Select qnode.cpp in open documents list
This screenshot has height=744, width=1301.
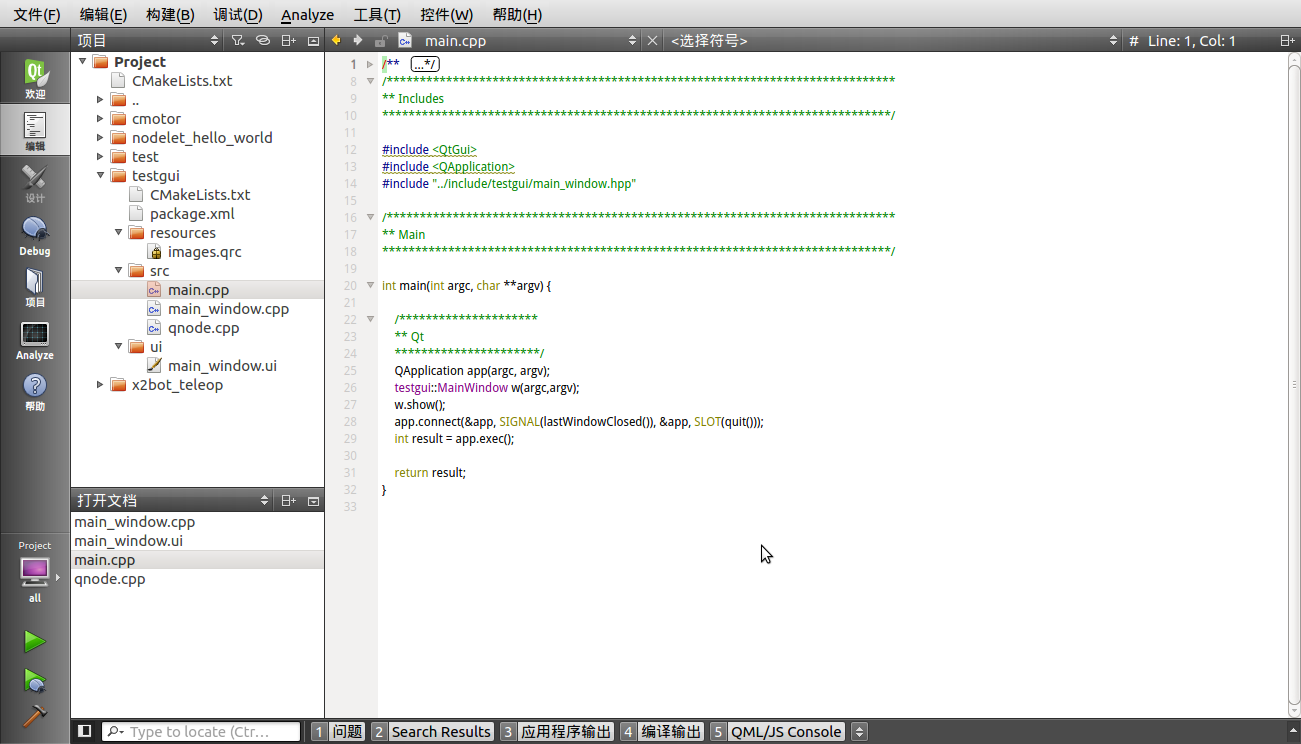click(x=110, y=579)
